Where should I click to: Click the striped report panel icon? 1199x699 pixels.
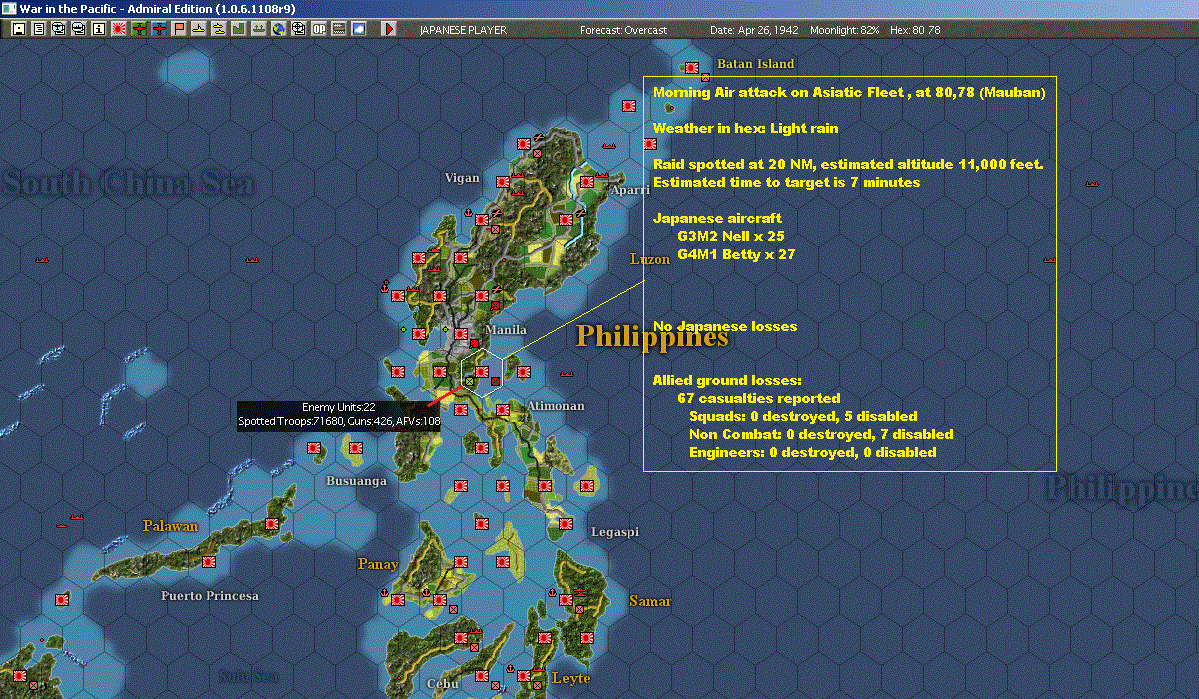pos(338,29)
